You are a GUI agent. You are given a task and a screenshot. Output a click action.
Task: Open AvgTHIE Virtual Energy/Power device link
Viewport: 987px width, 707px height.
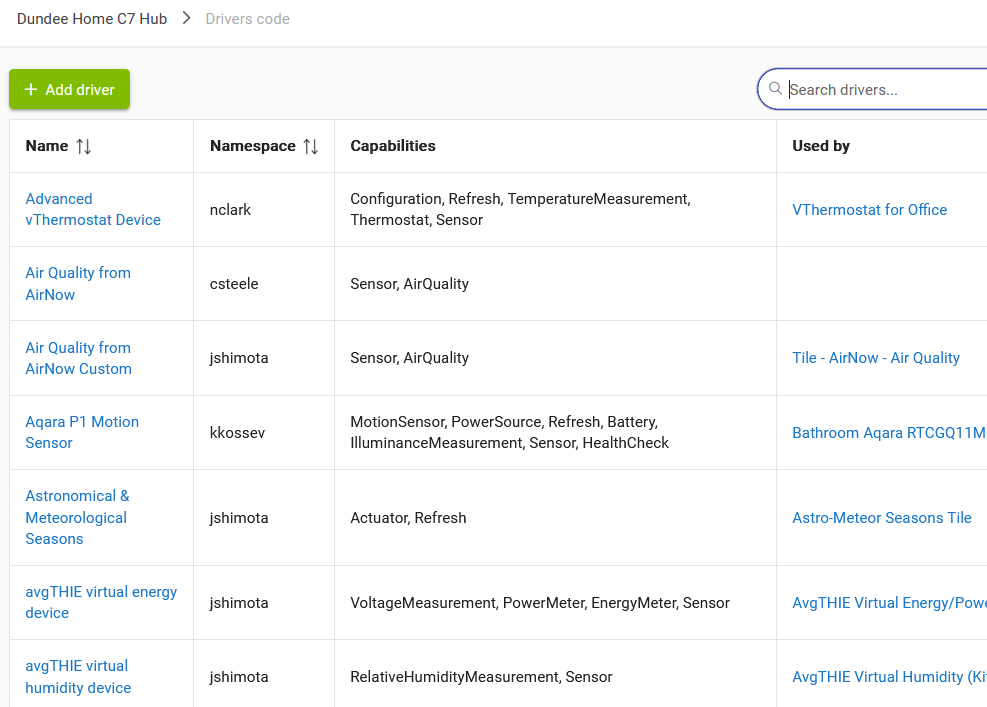point(889,602)
